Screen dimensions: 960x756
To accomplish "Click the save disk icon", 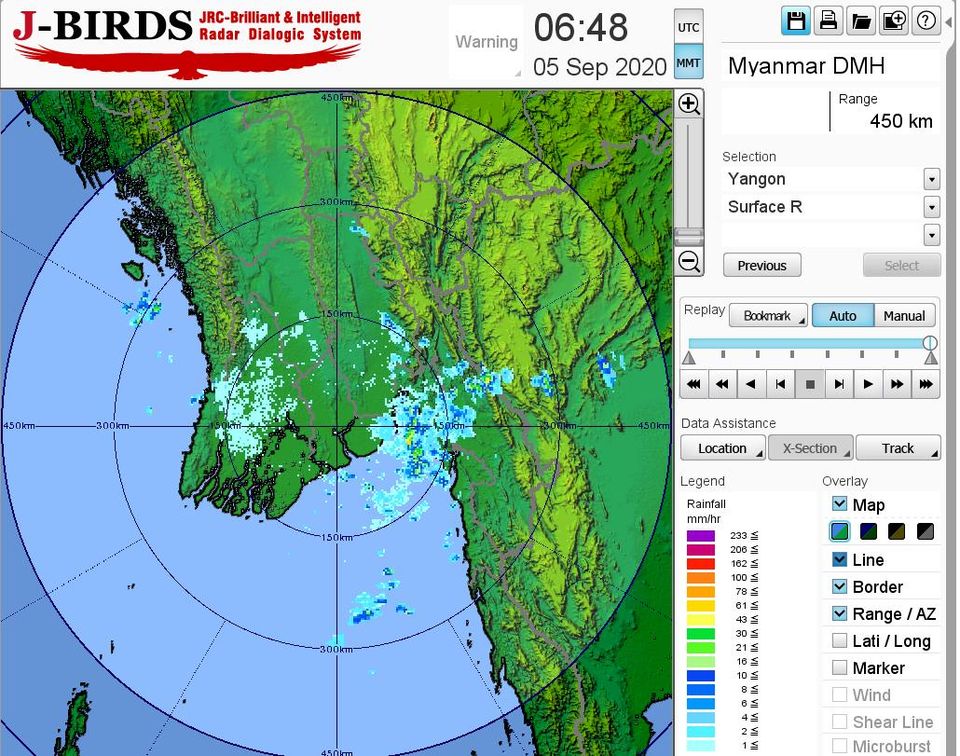I will [795, 21].
